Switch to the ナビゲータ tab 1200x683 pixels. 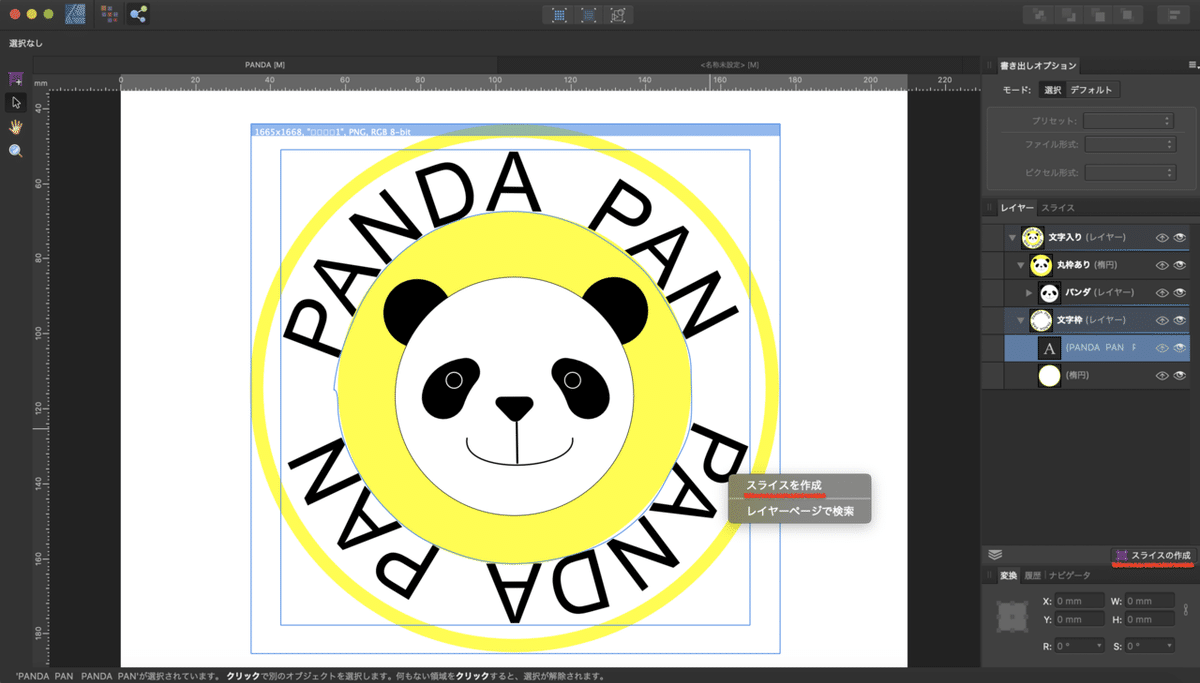pos(1069,575)
